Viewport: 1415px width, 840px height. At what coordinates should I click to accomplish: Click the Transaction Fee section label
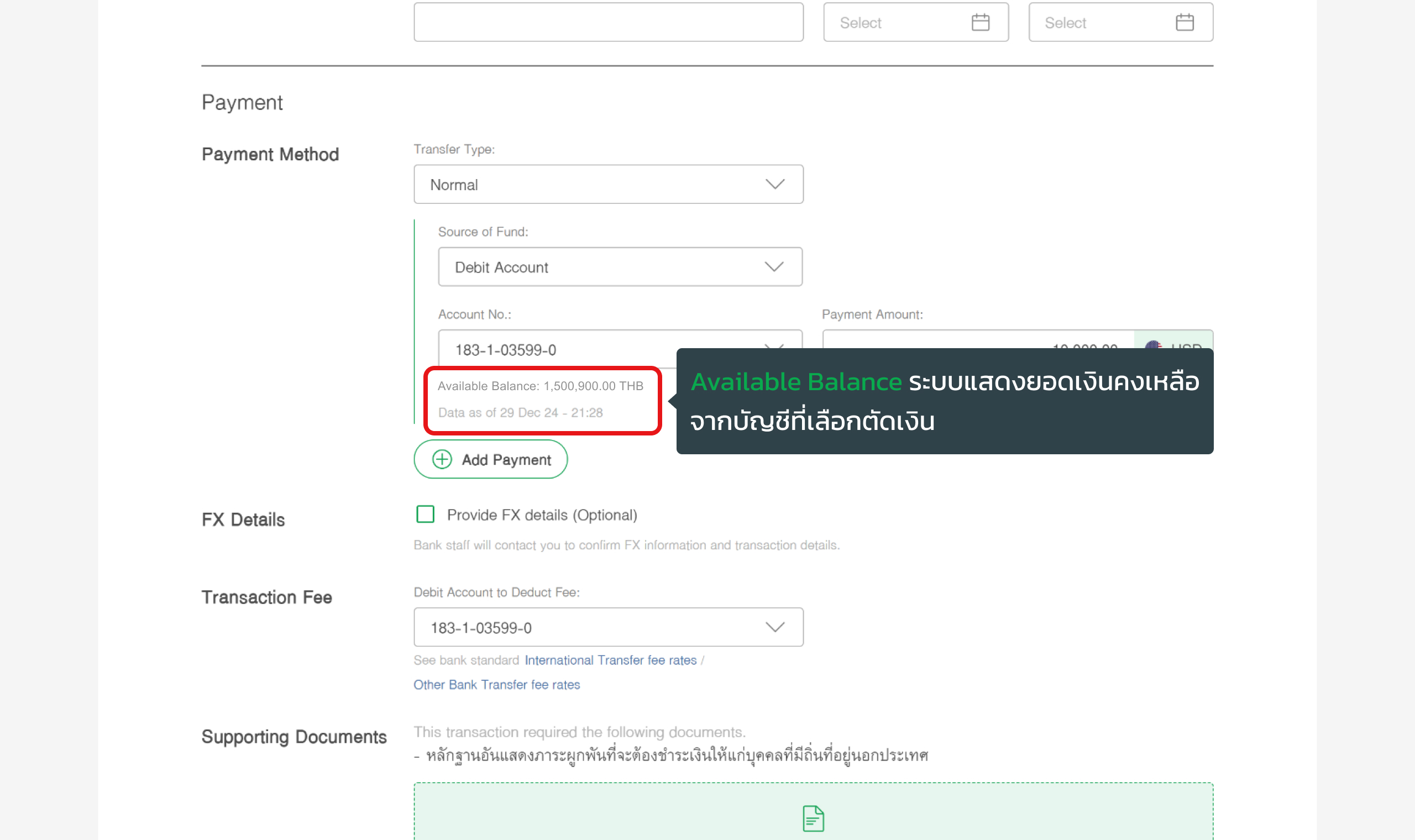click(x=266, y=597)
